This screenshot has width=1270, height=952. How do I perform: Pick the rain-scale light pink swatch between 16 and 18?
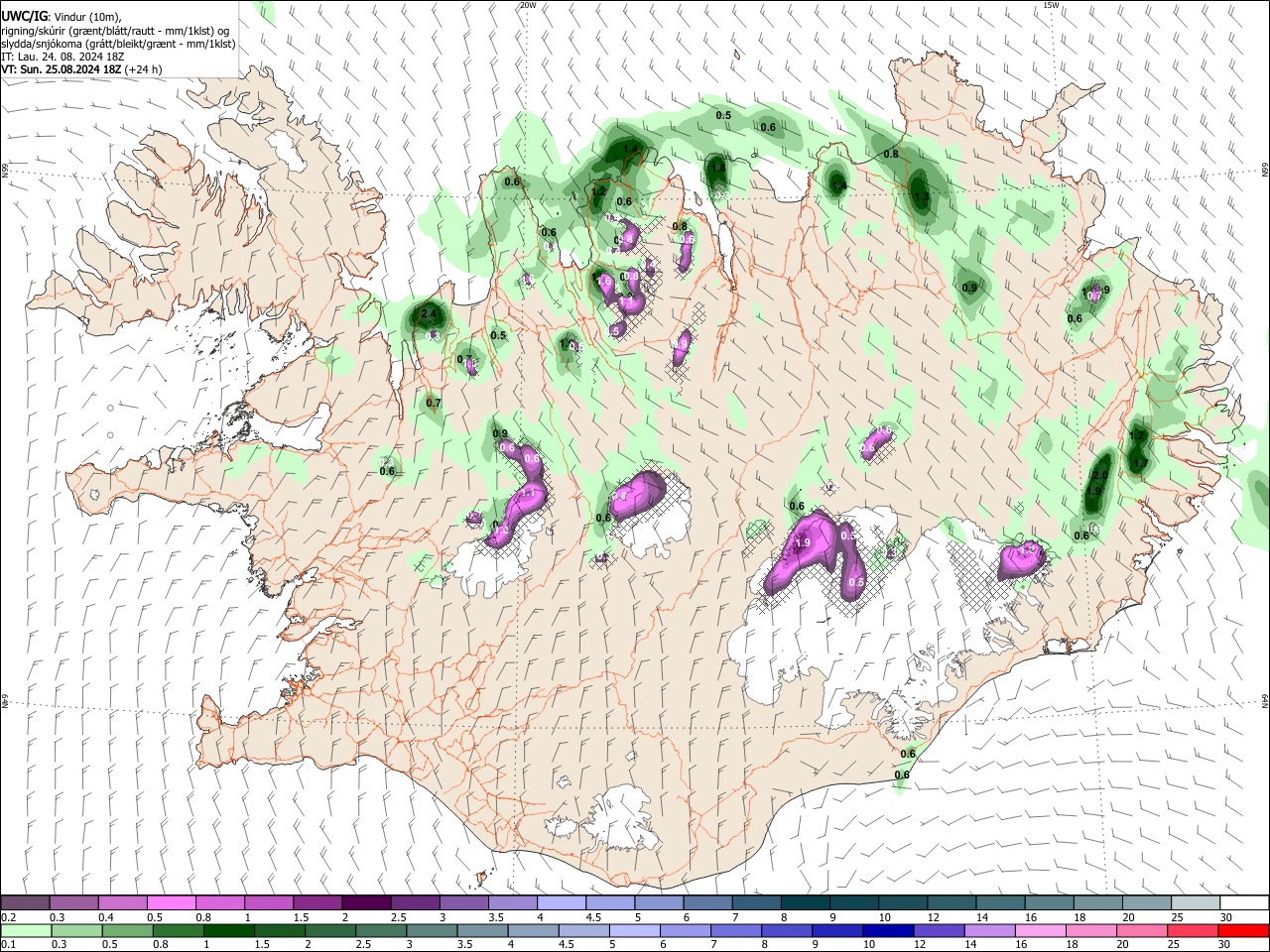click(1042, 930)
